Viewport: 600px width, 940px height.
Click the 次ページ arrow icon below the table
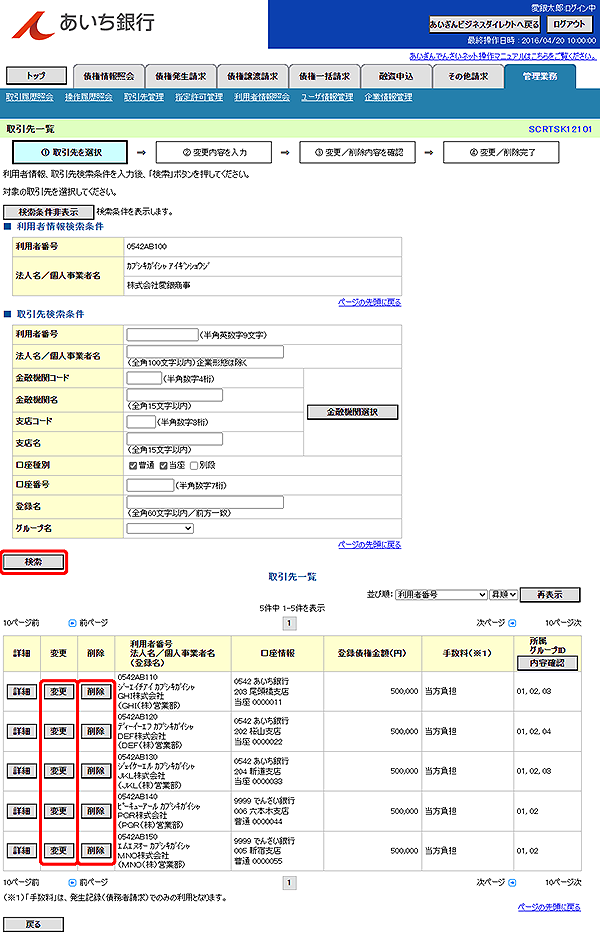(512, 882)
